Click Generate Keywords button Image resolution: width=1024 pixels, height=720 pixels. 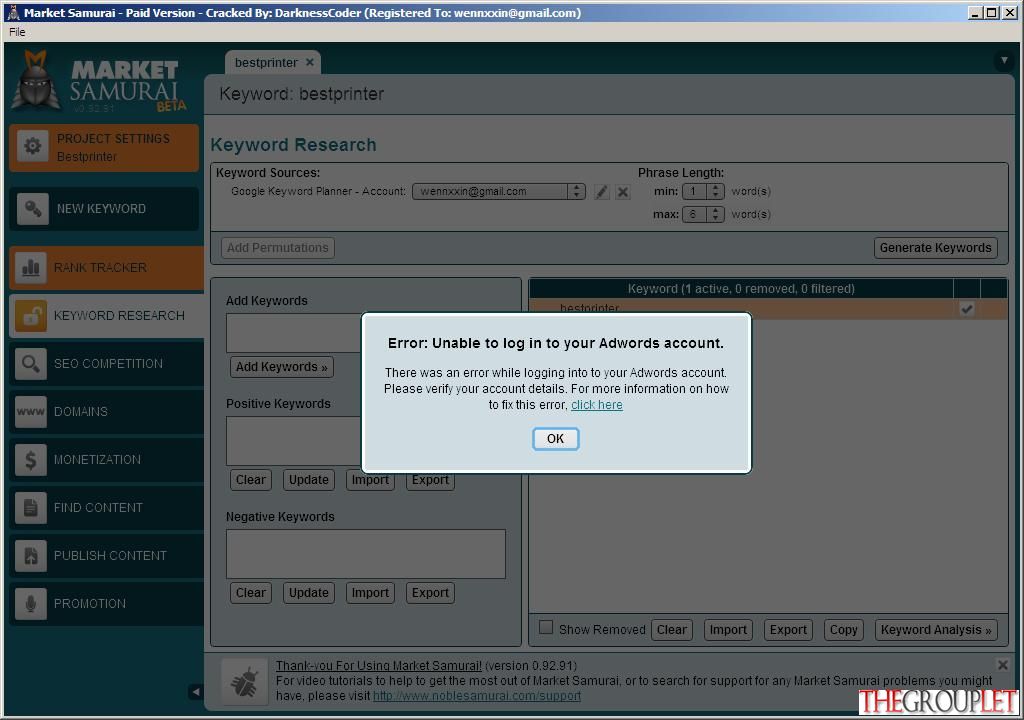coord(935,248)
